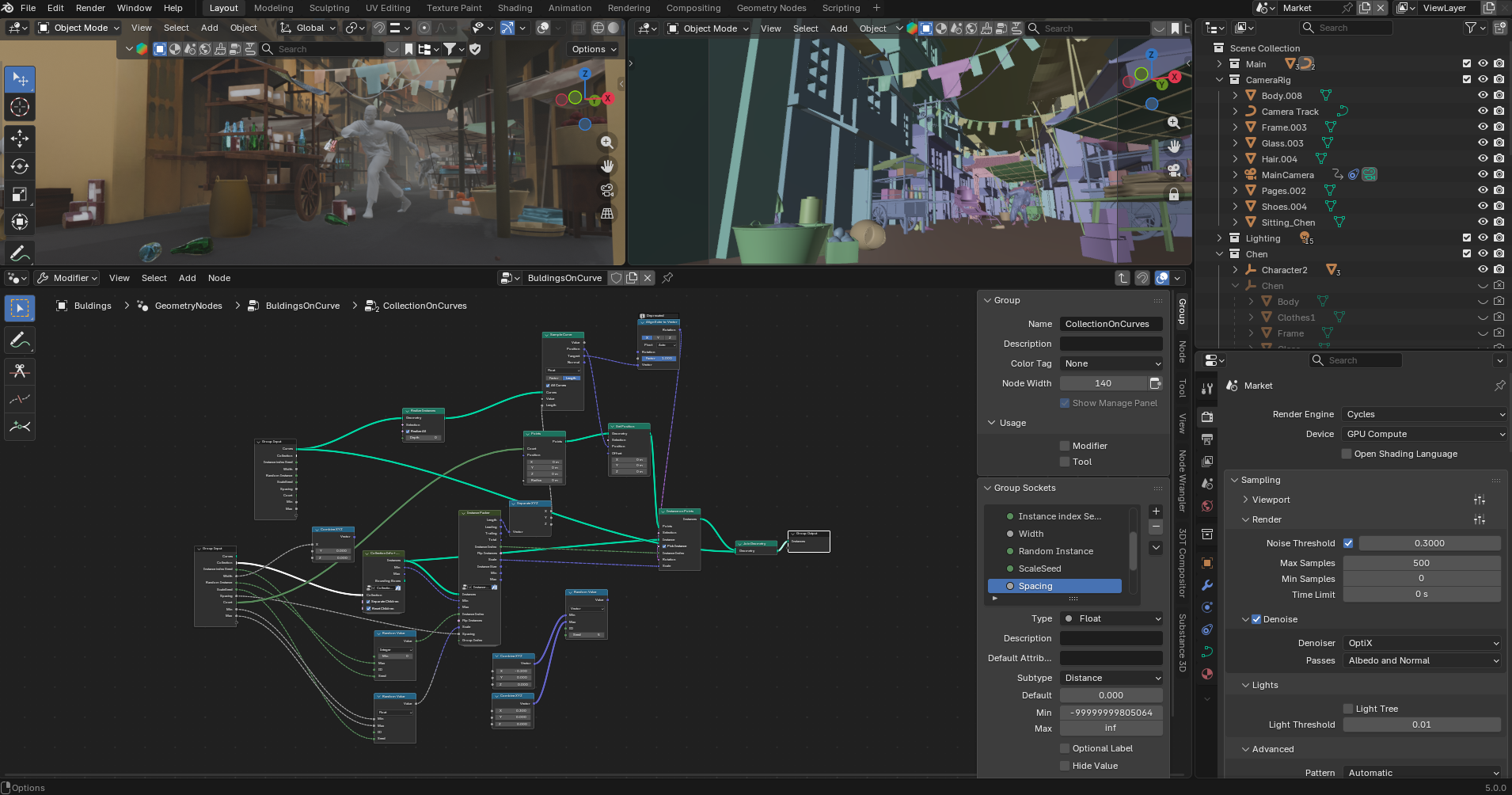Open Render Engine dropdown showing Cycles

(1425, 414)
